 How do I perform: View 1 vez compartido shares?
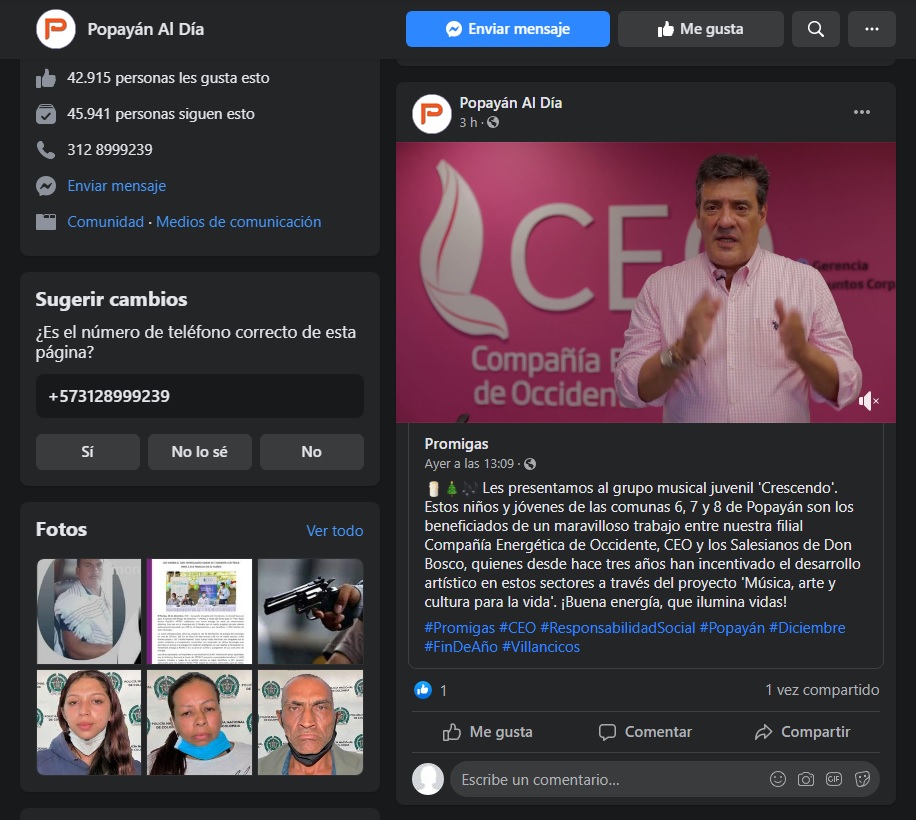[x=822, y=690]
